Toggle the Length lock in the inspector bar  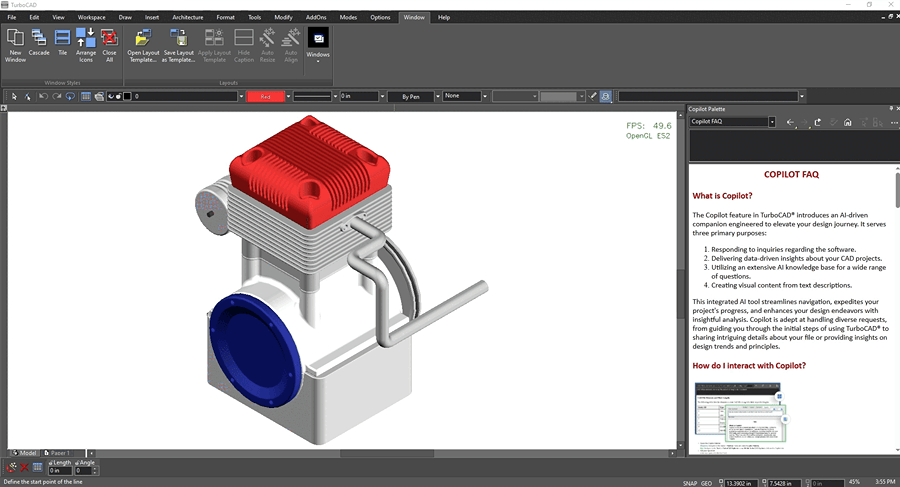click(x=51, y=462)
